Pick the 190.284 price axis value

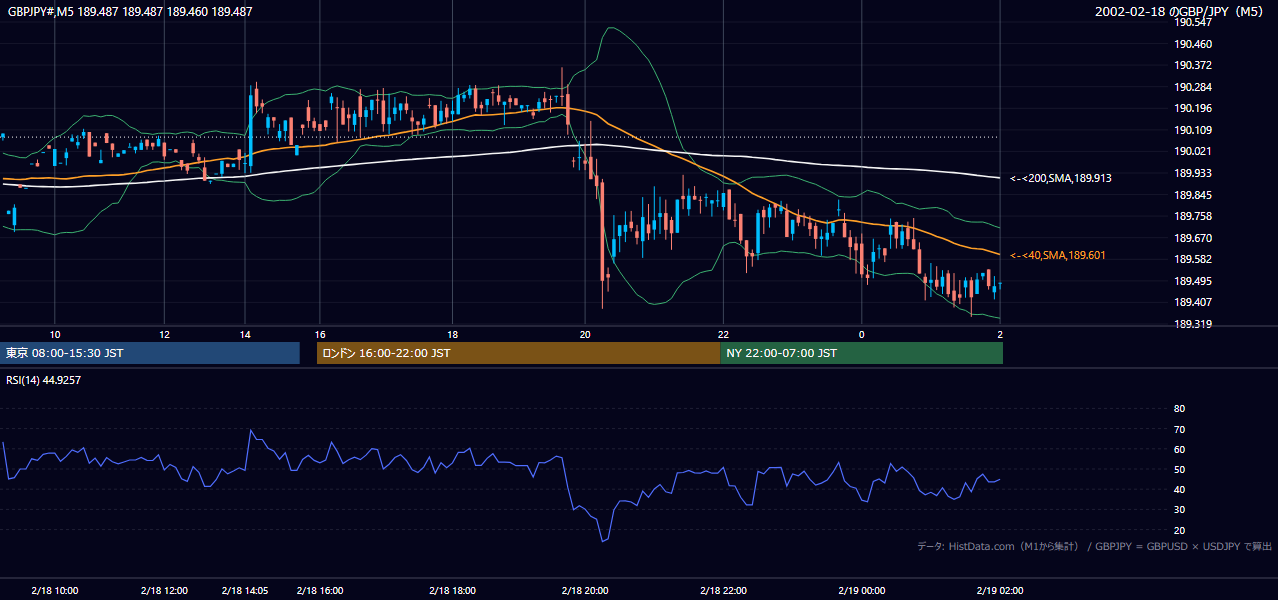[1193, 87]
